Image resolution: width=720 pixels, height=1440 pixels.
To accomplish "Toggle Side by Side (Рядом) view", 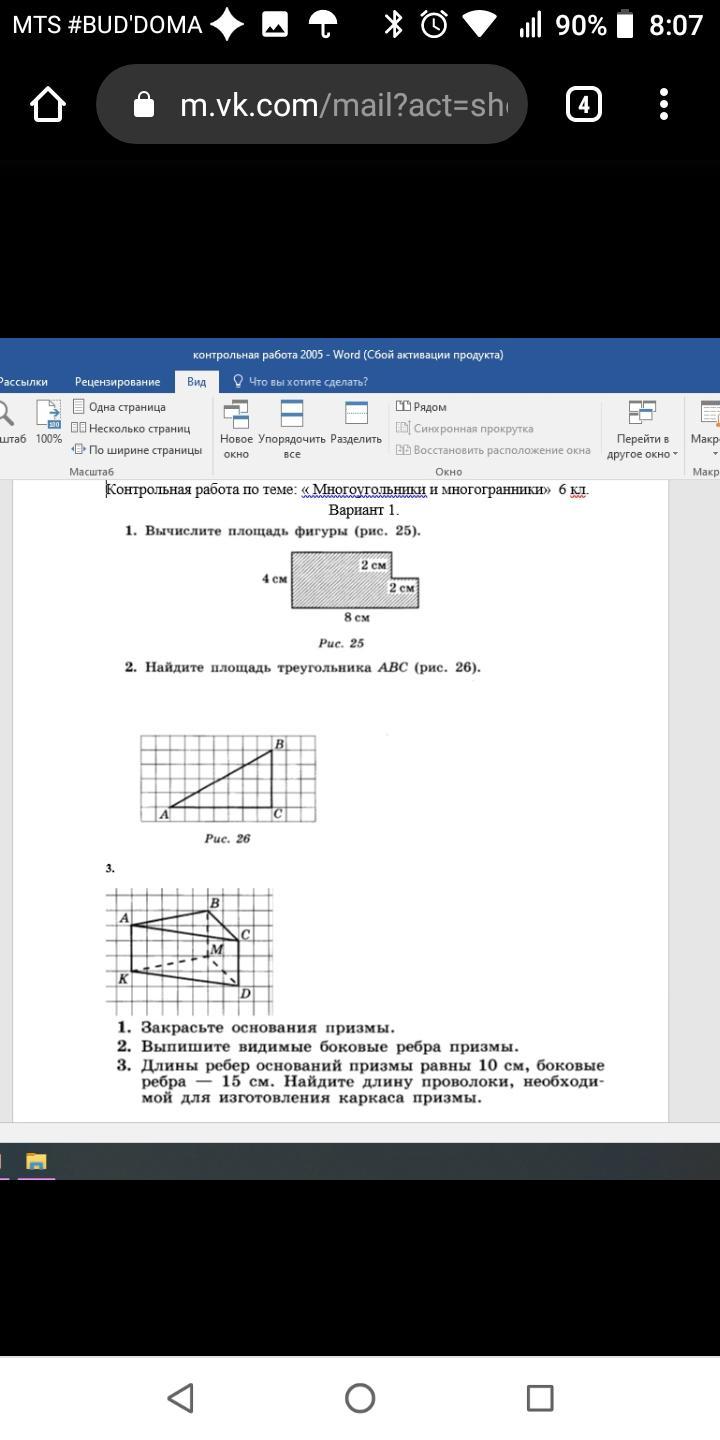I will (x=422, y=407).
